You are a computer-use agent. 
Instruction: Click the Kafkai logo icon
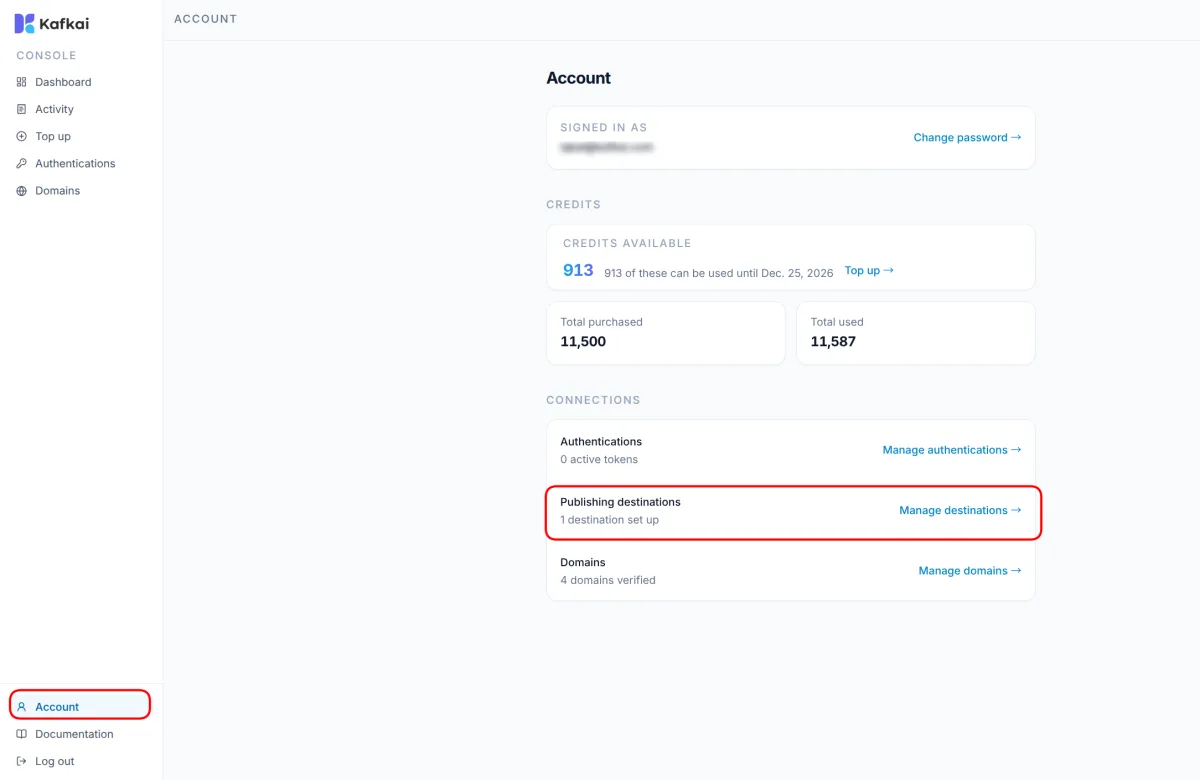pyautogui.click(x=24, y=23)
